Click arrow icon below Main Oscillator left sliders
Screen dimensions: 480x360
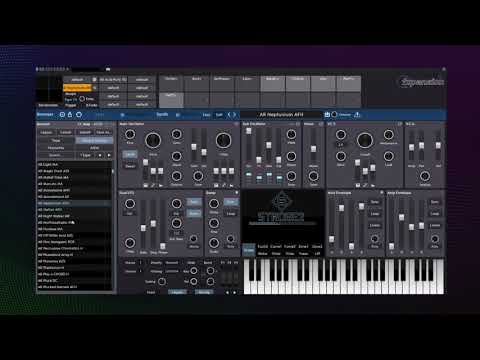click(161, 185)
